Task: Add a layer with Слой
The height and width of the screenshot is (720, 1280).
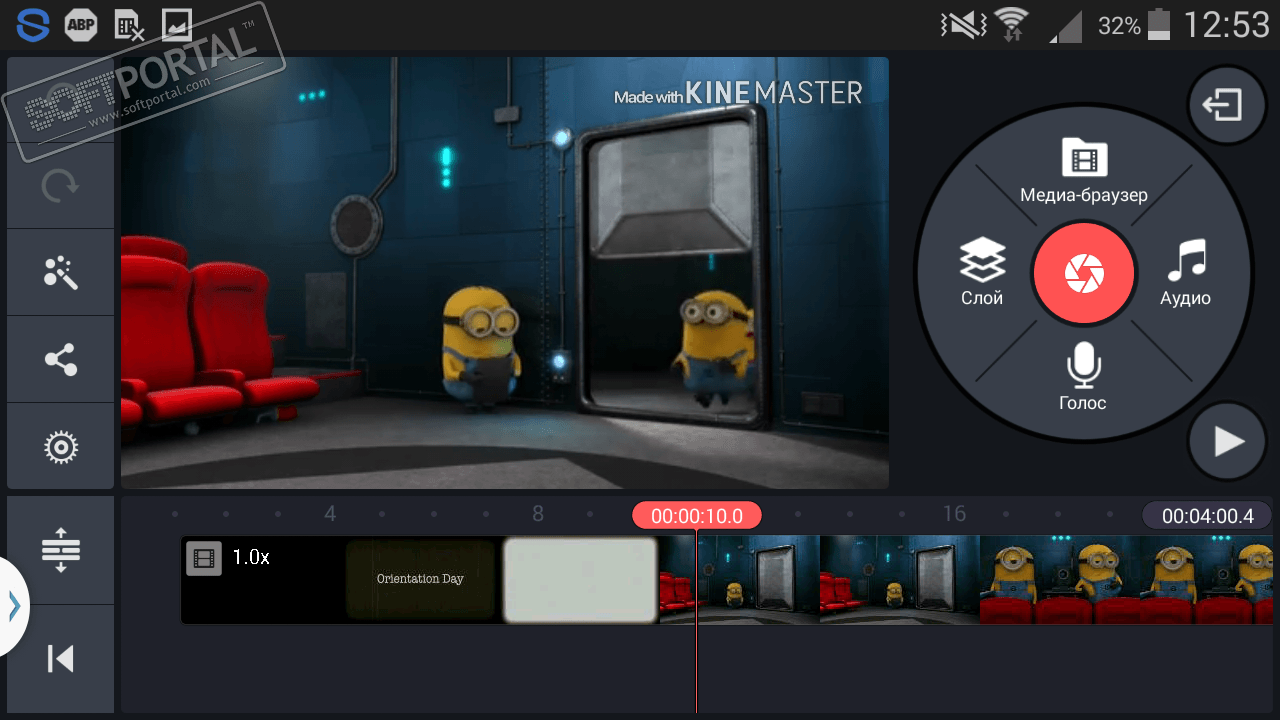Action: pyautogui.click(x=982, y=272)
